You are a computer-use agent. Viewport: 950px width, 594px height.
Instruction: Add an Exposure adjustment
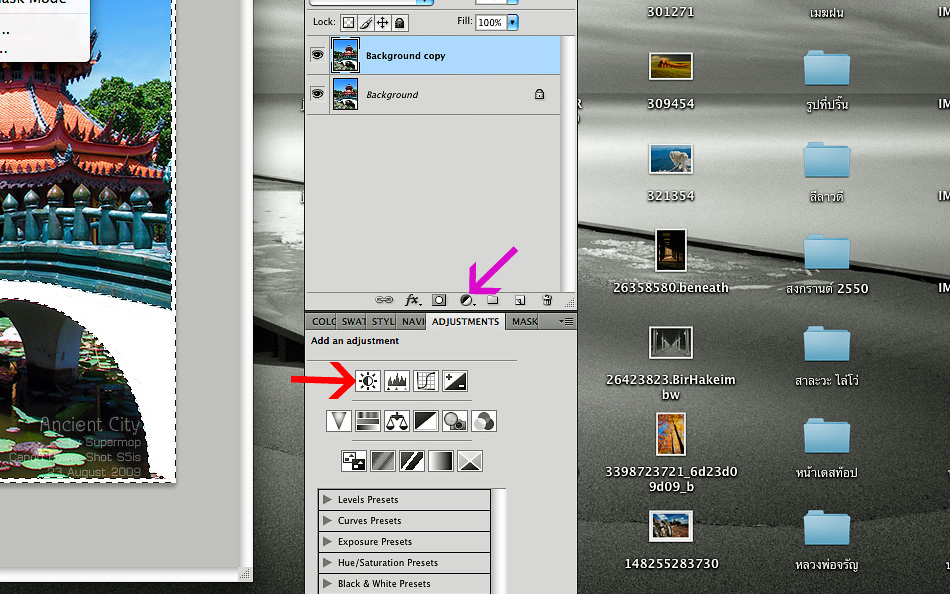[455, 381]
